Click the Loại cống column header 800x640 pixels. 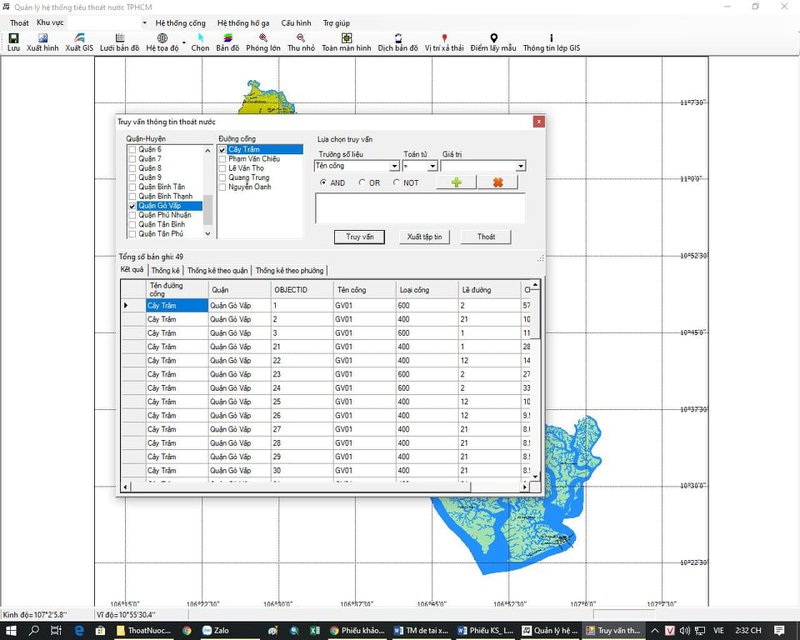427,290
